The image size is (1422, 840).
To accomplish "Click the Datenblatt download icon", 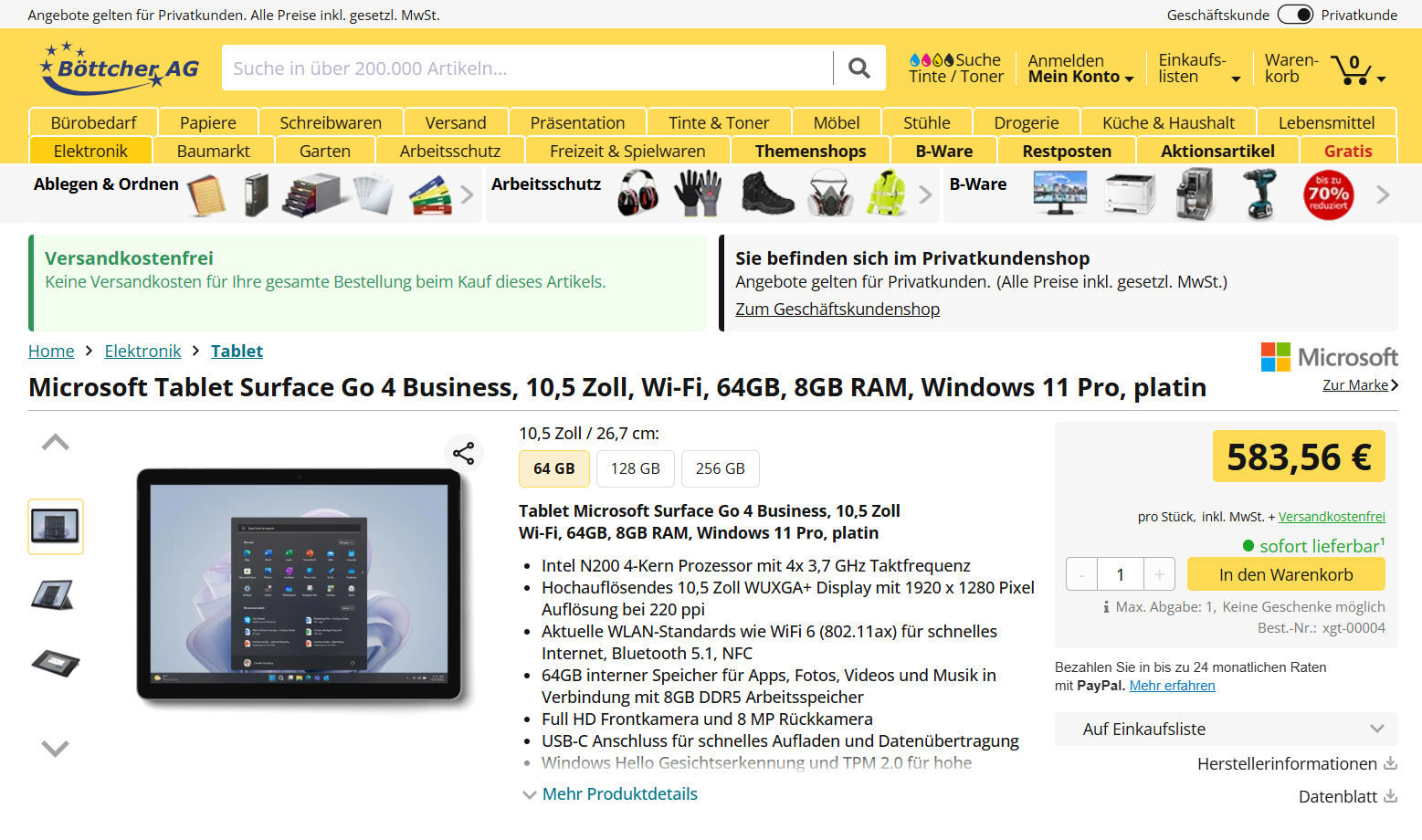I will [1390, 796].
